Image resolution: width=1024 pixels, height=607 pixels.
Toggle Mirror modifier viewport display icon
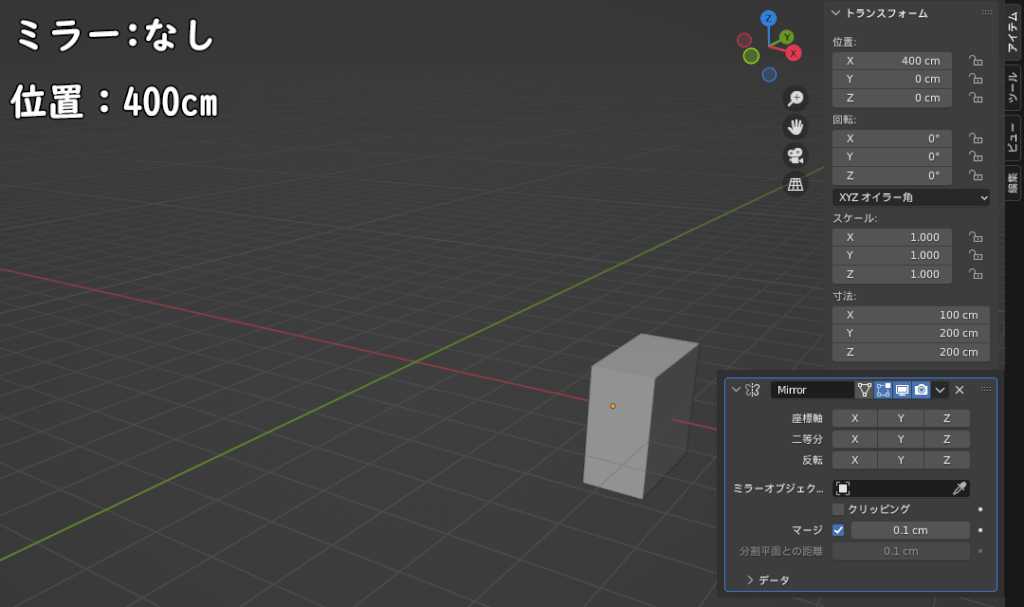[x=902, y=390]
